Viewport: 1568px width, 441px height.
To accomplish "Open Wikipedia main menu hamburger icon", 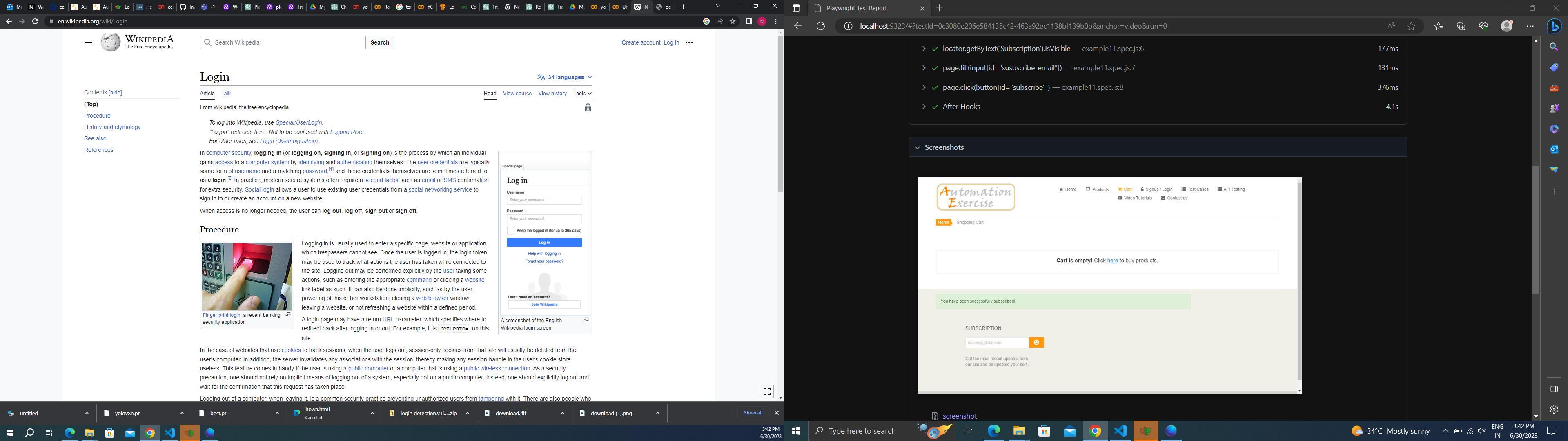I will (x=88, y=42).
